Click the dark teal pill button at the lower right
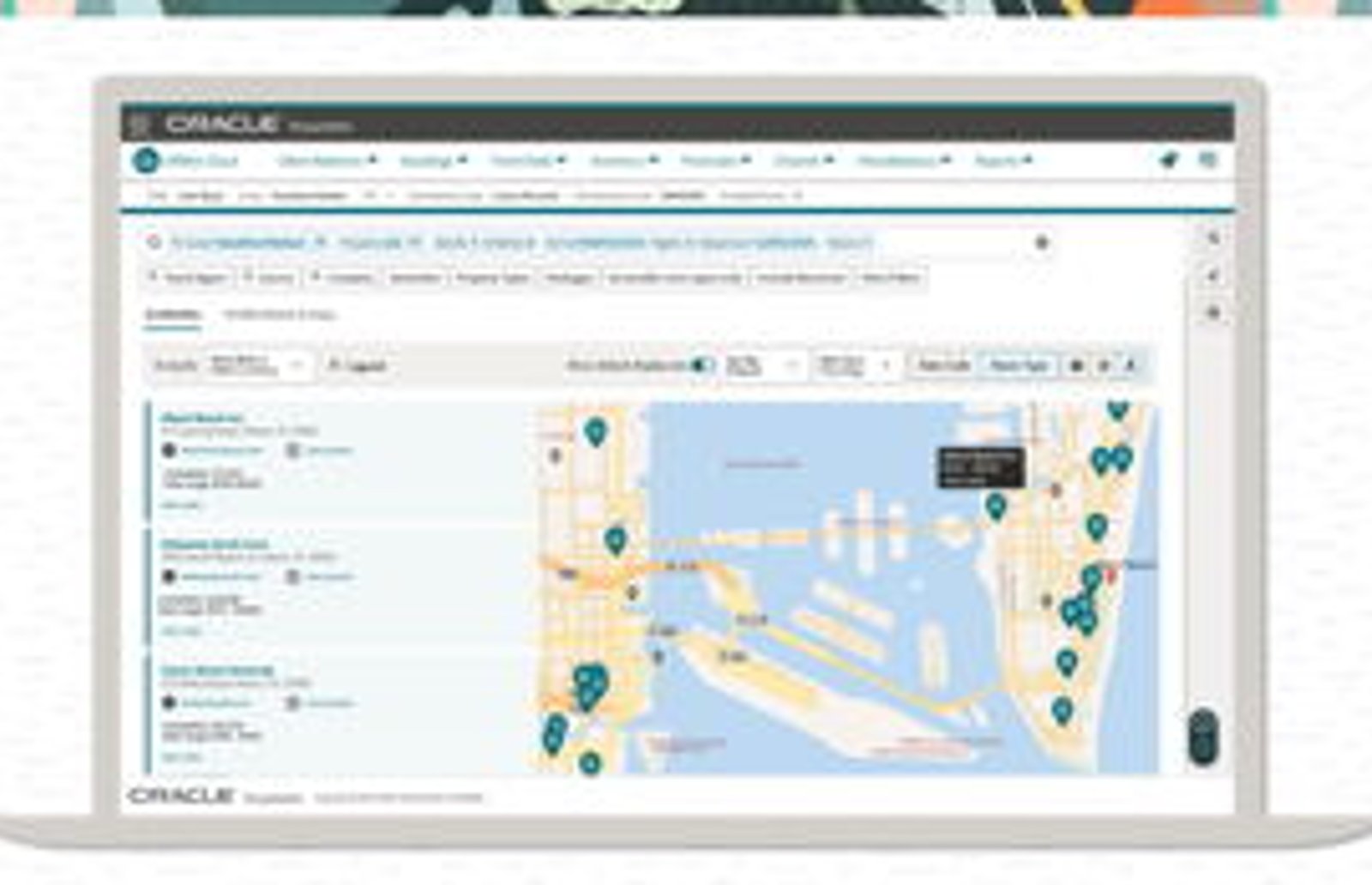Viewport: 1372px width, 885px height. pyautogui.click(x=1203, y=737)
